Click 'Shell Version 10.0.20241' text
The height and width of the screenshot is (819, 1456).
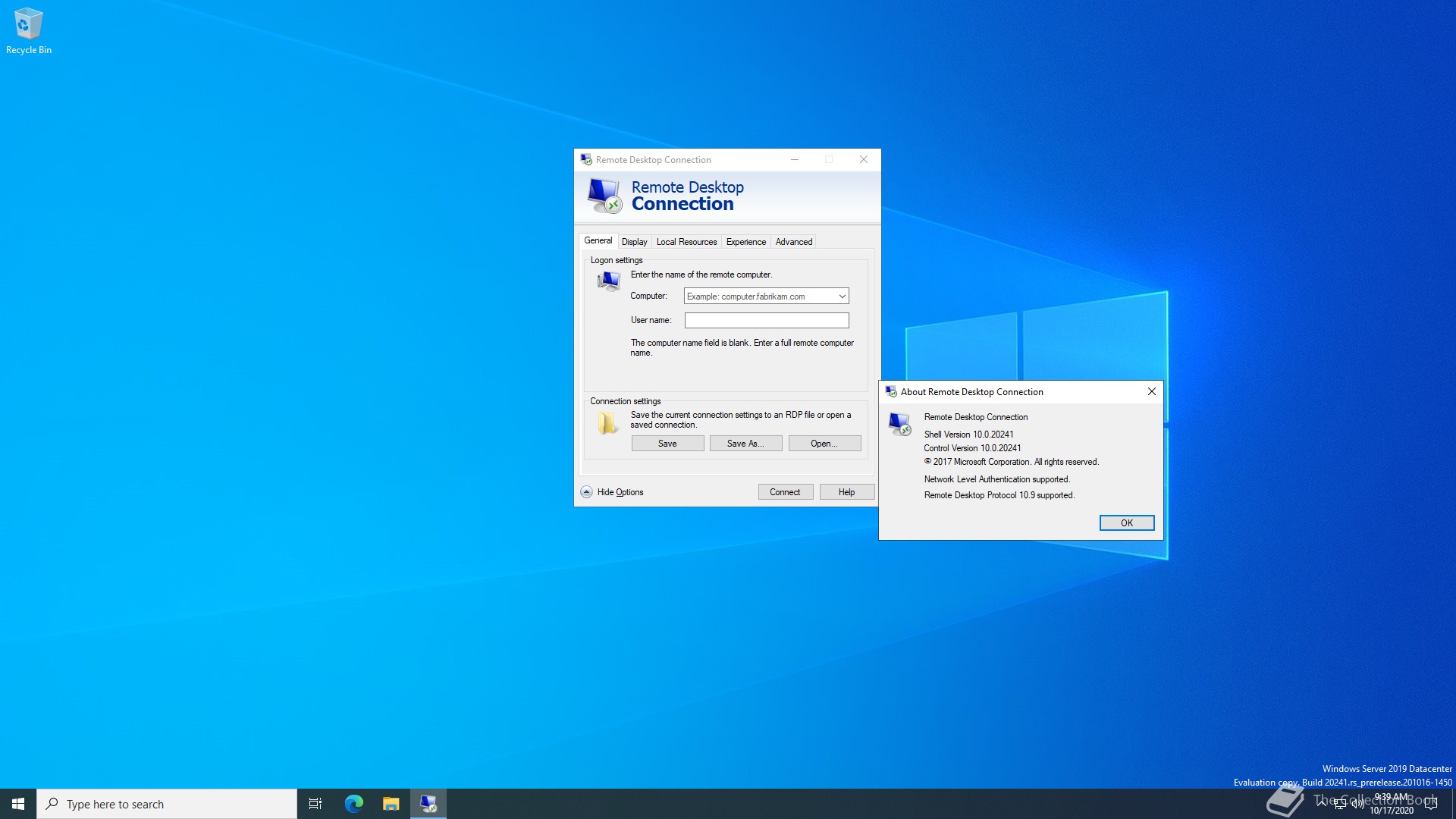click(x=968, y=435)
